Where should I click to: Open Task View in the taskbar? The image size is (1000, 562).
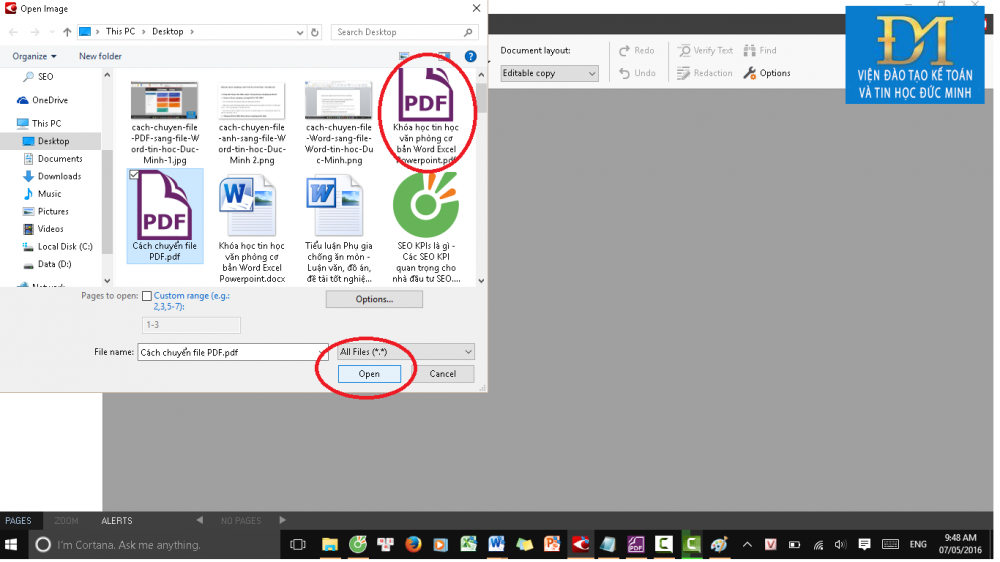click(x=297, y=545)
